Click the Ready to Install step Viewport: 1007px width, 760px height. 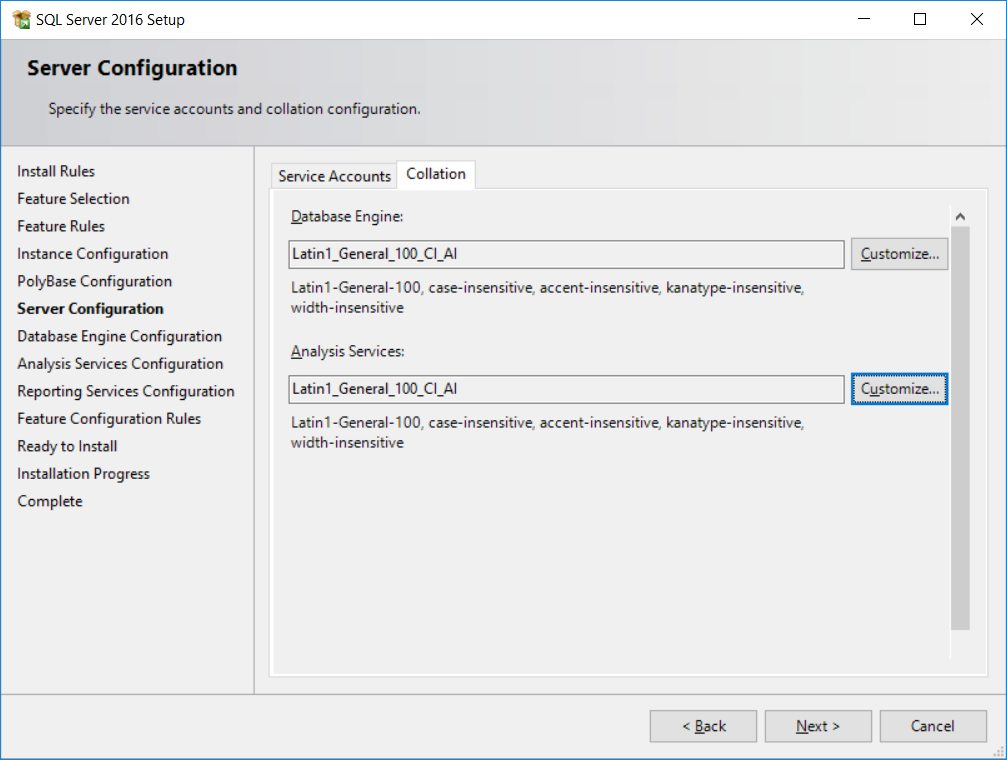67,446
